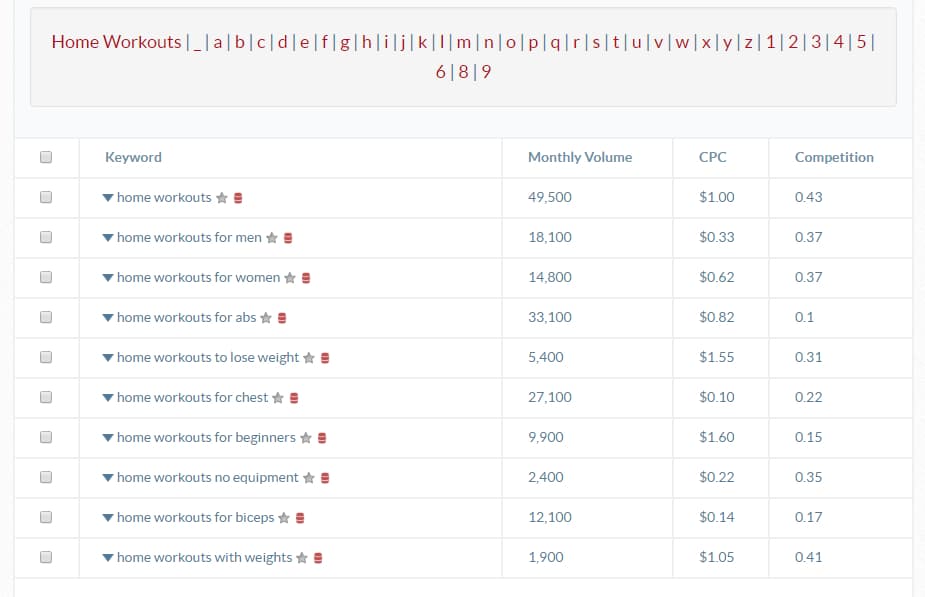
Task: Click the red database icon for 'home workouts for men'
Action: tap(288, 238)
